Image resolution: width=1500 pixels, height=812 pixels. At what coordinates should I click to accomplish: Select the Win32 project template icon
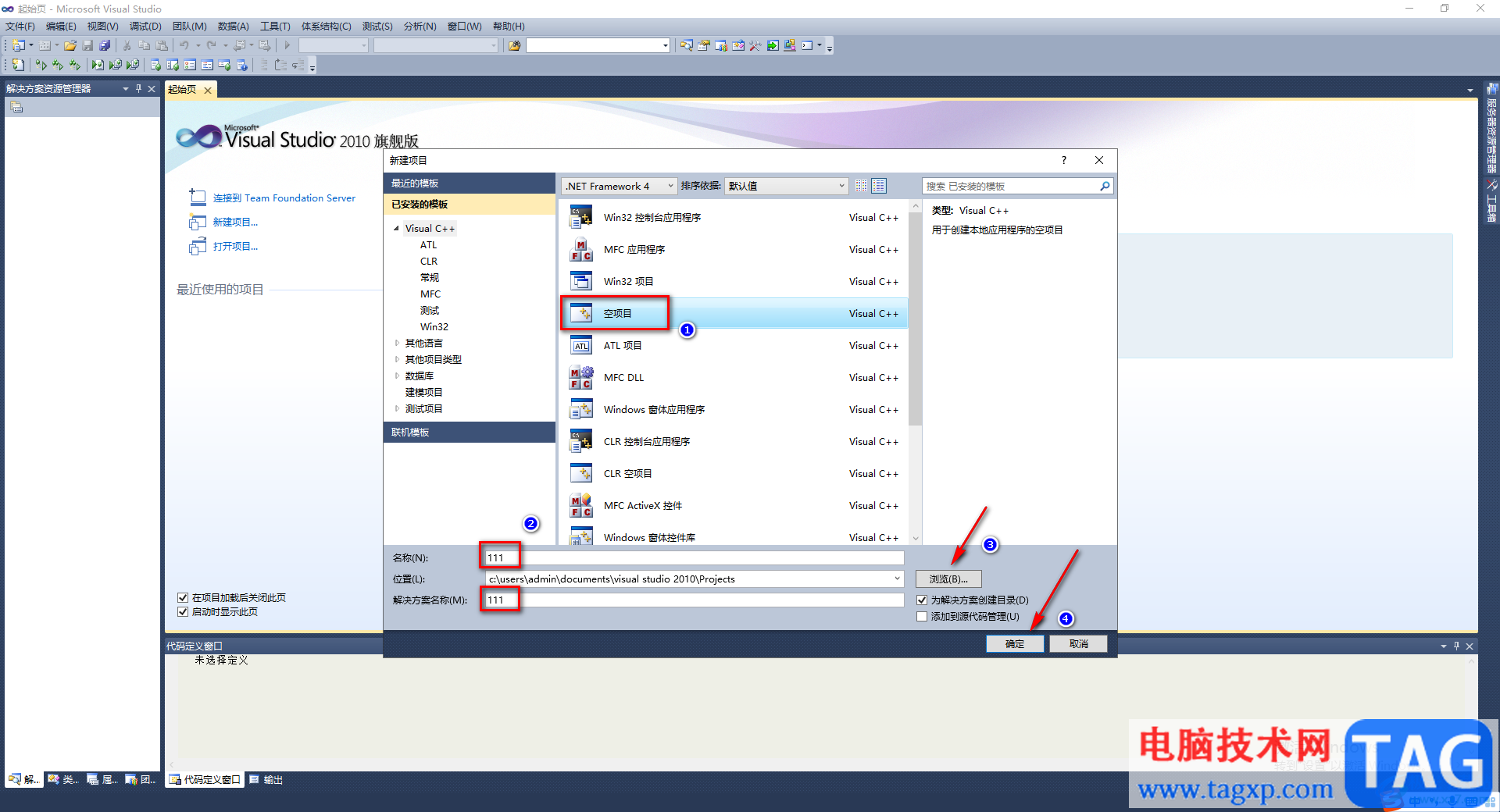(x=580, y=281)
